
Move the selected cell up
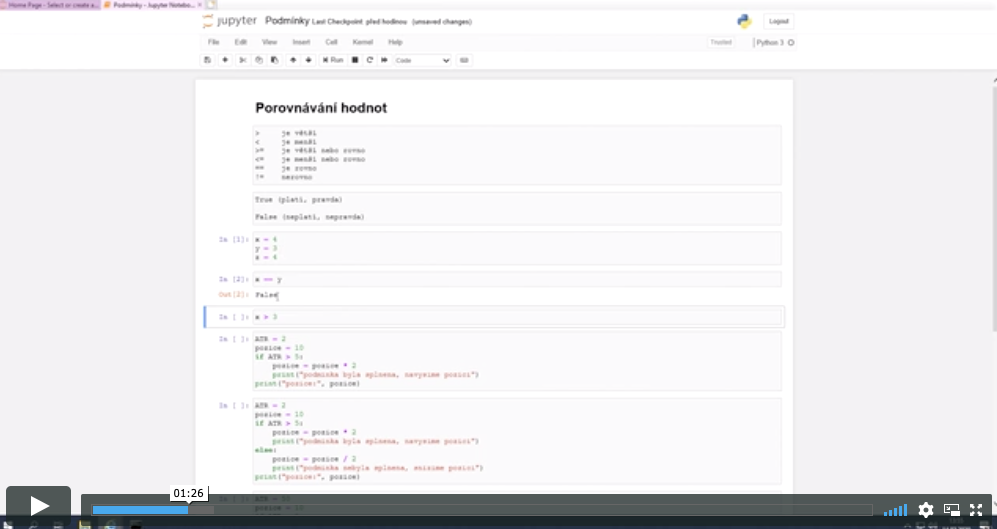(x=293, y=60)
